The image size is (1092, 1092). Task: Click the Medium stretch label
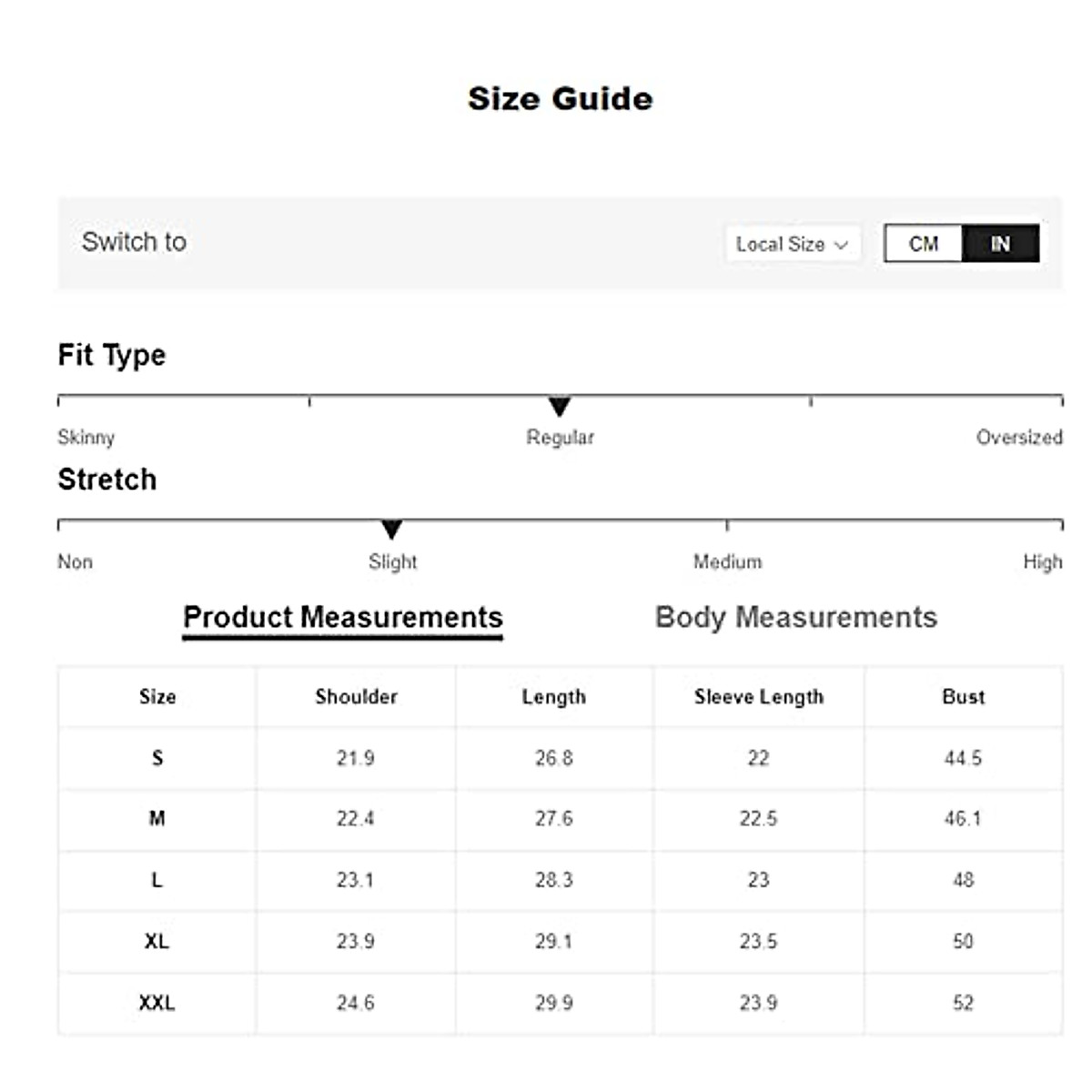click(x=727, y=562)
